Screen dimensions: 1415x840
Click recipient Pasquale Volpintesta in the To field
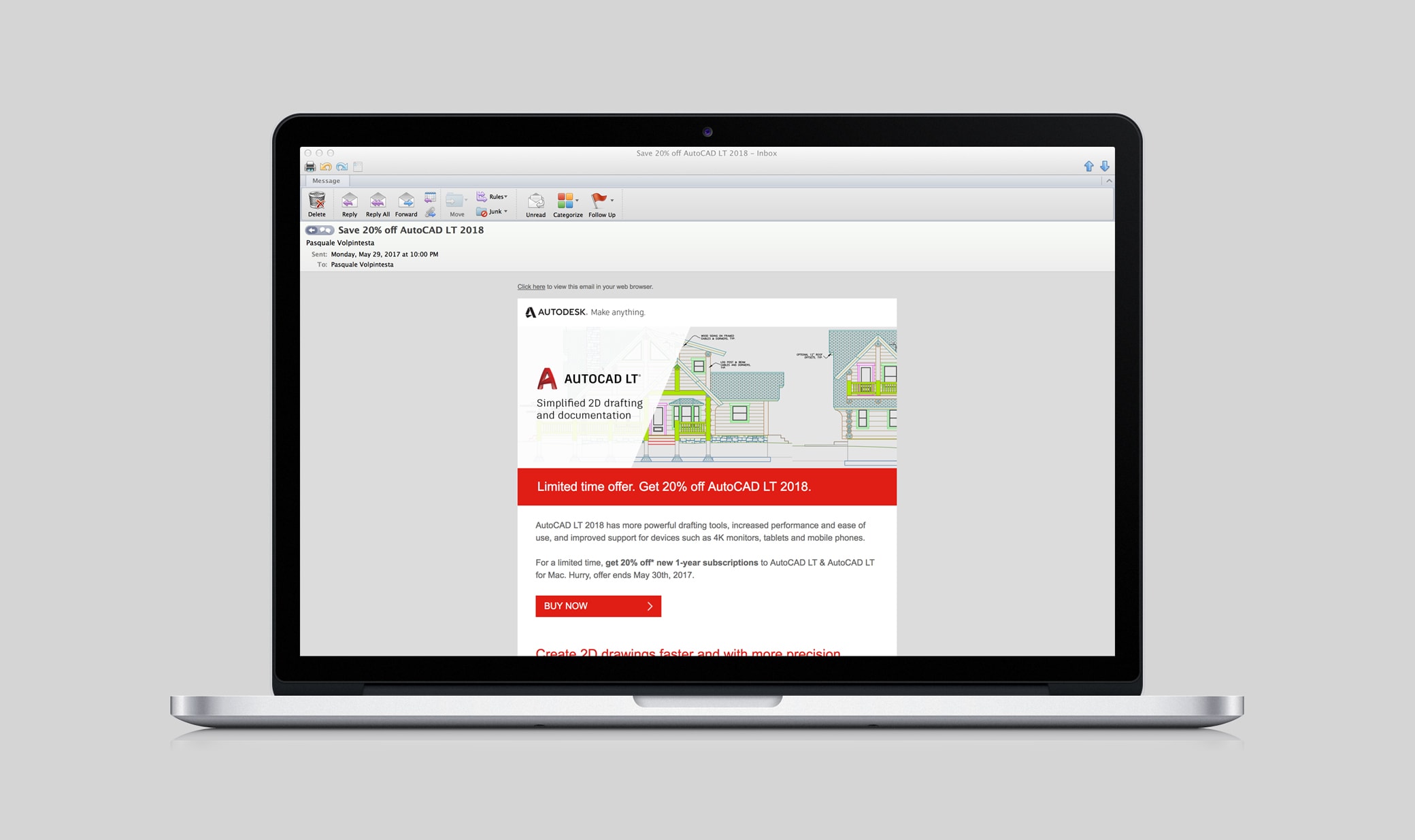click(362, 265)
